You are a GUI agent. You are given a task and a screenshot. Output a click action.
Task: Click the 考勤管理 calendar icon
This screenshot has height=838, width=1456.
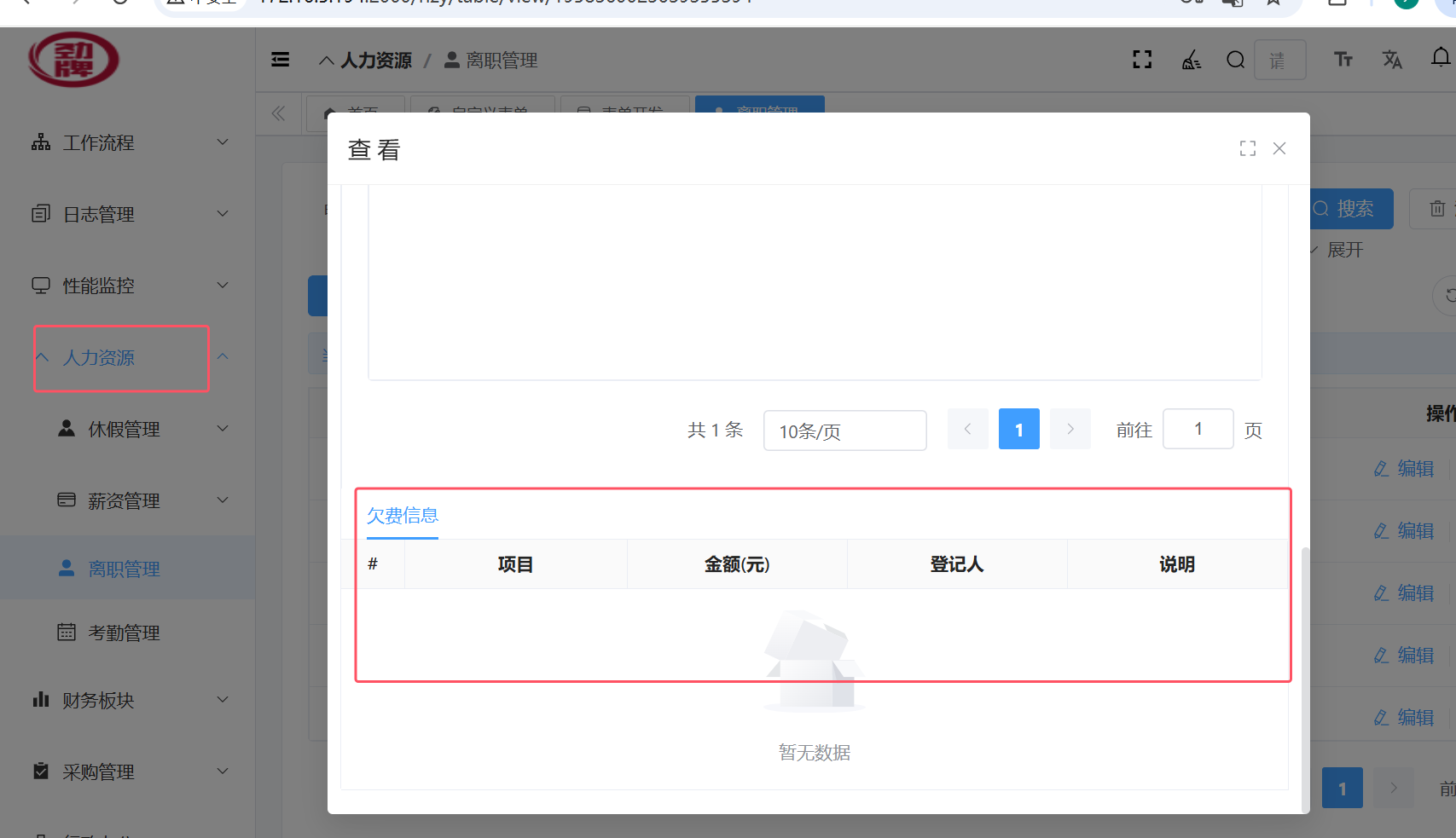(x=67, y=633)
